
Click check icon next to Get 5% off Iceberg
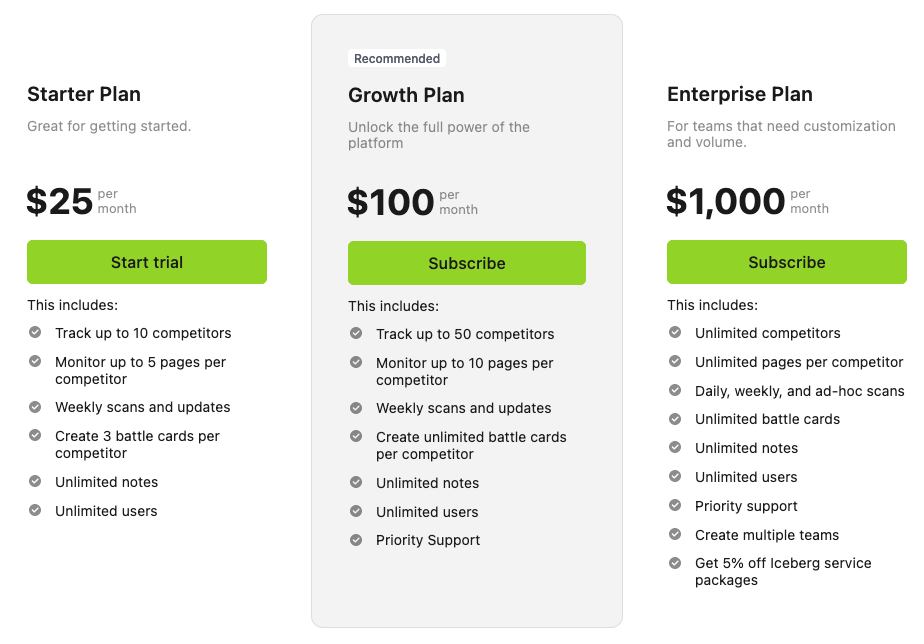click(x=675, y=563)
